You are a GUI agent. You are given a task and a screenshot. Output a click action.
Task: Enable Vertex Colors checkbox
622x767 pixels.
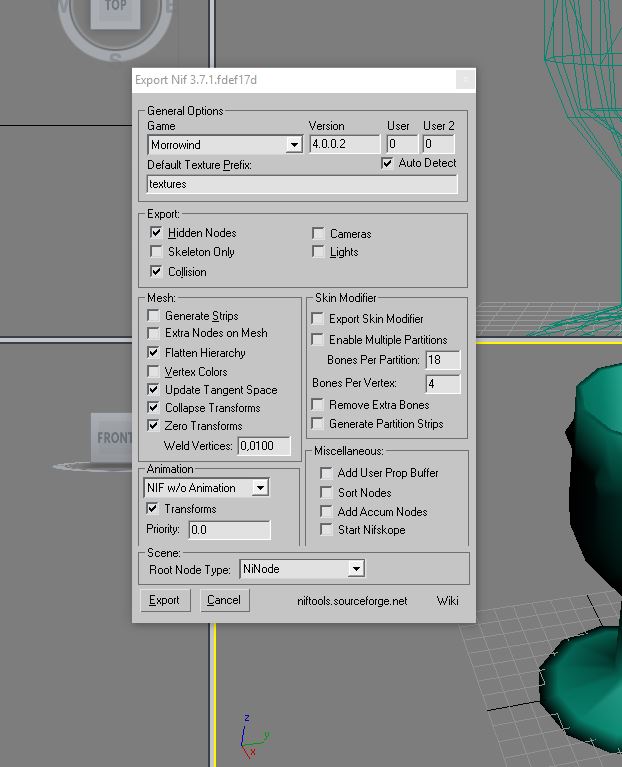click(153, 371)
